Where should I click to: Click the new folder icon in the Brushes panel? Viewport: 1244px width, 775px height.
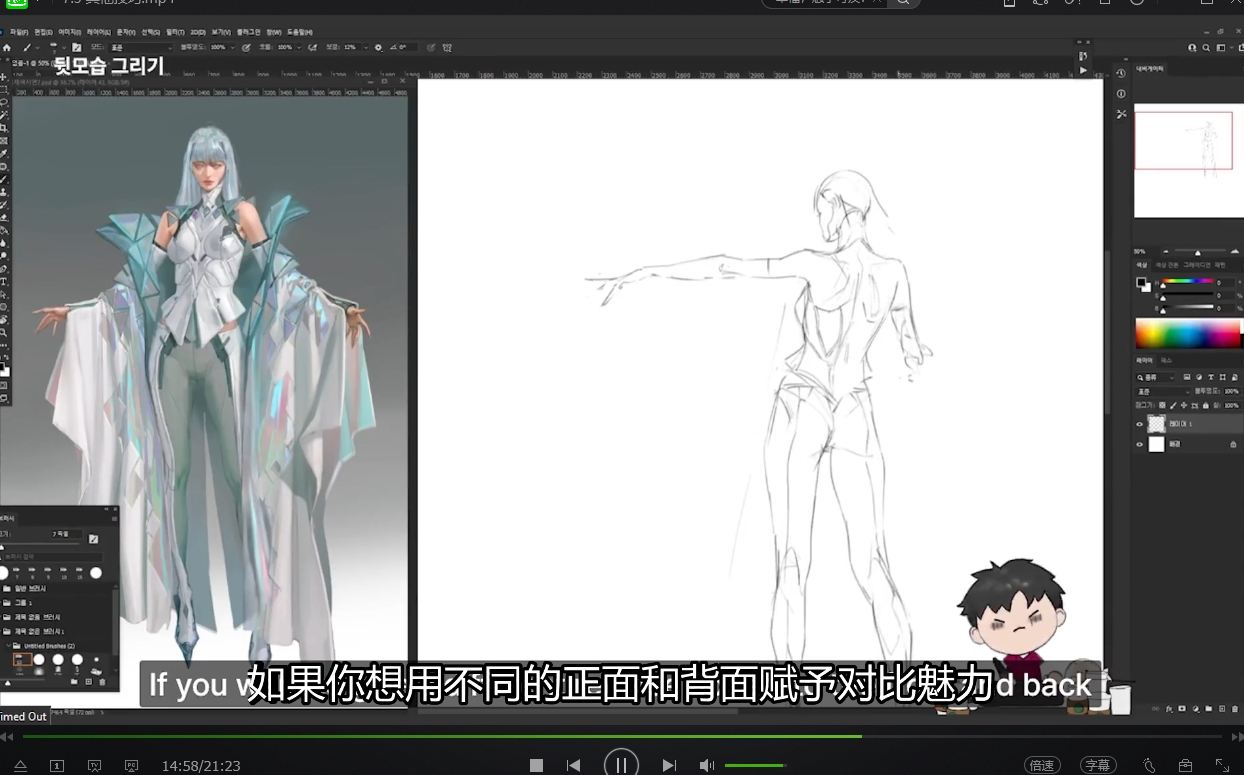coord(75,681)
